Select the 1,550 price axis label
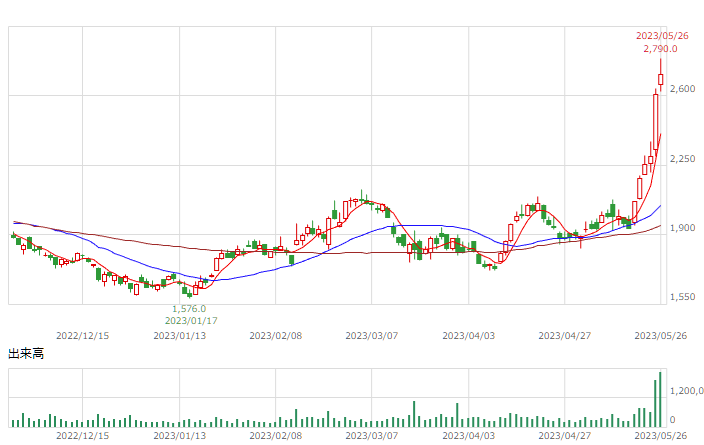The height and width of the screenshot is (445, 704). [682, 297]
